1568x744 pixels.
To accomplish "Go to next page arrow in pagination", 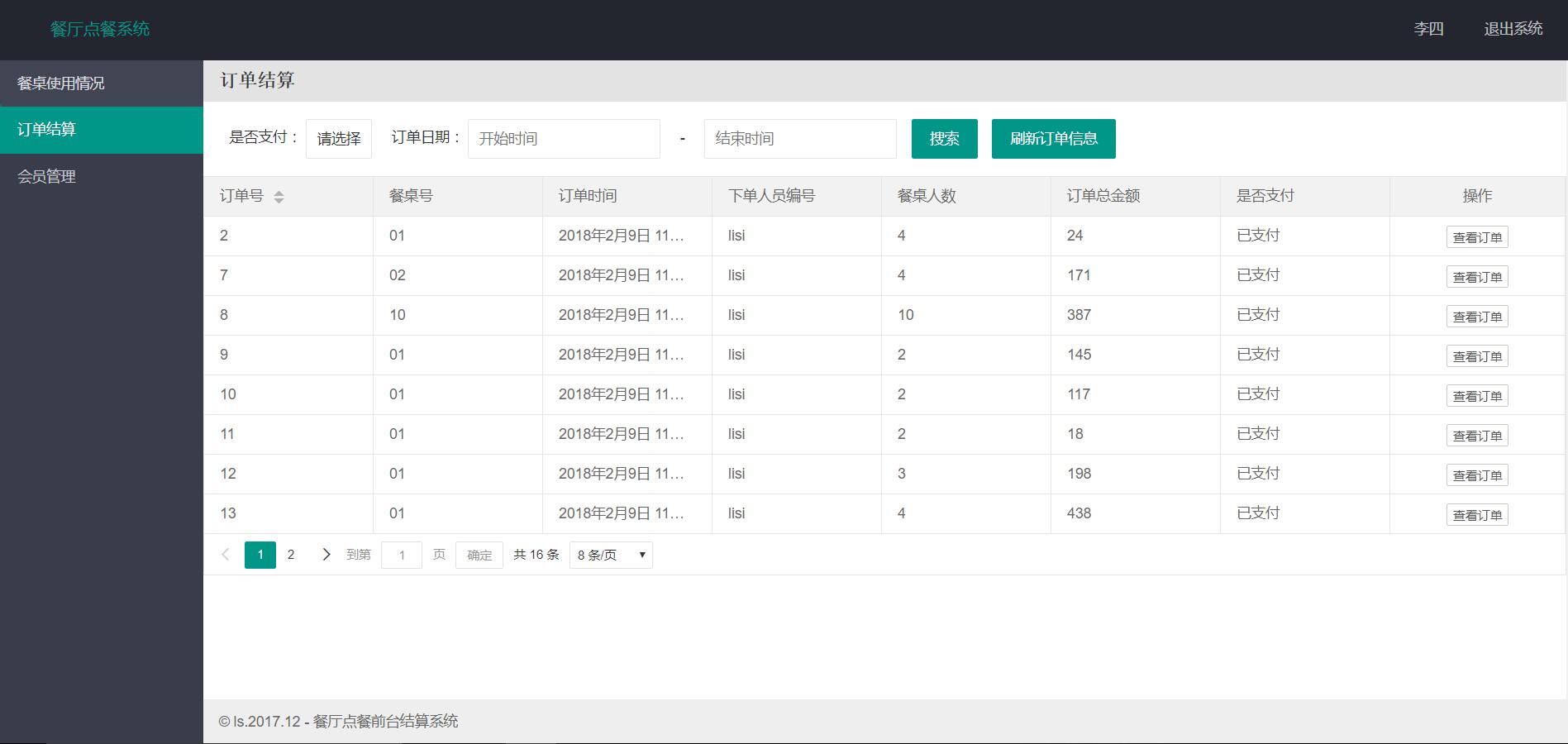I will (x=326, y=555).
